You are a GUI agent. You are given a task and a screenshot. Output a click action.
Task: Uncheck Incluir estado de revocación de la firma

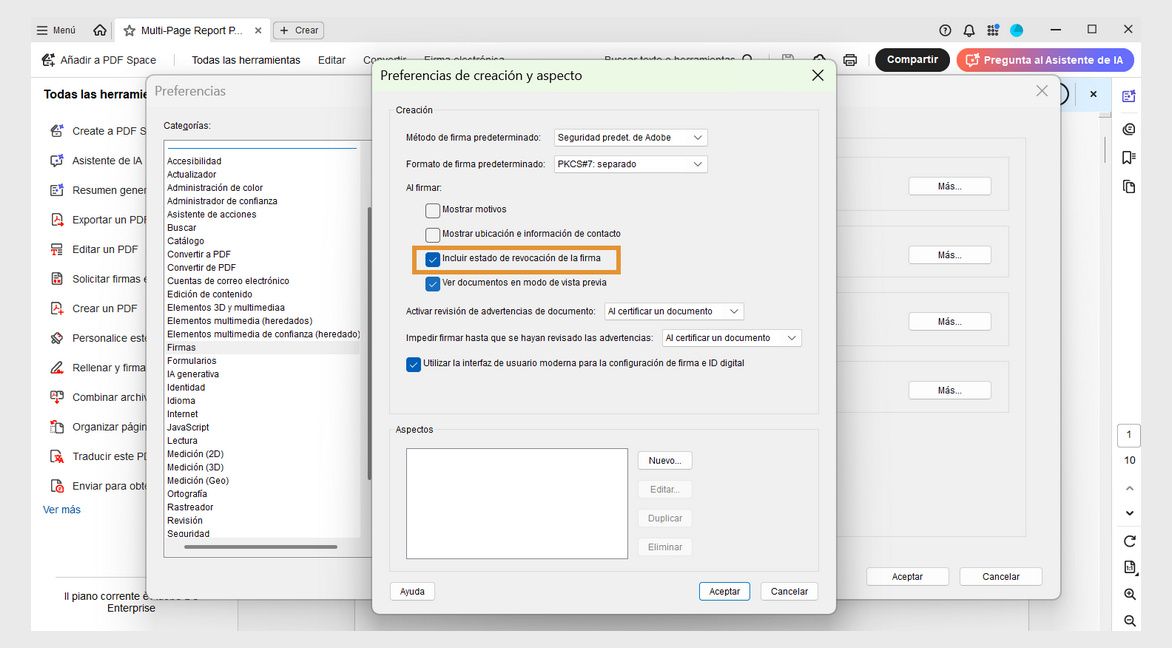click(x=433, y=259)
